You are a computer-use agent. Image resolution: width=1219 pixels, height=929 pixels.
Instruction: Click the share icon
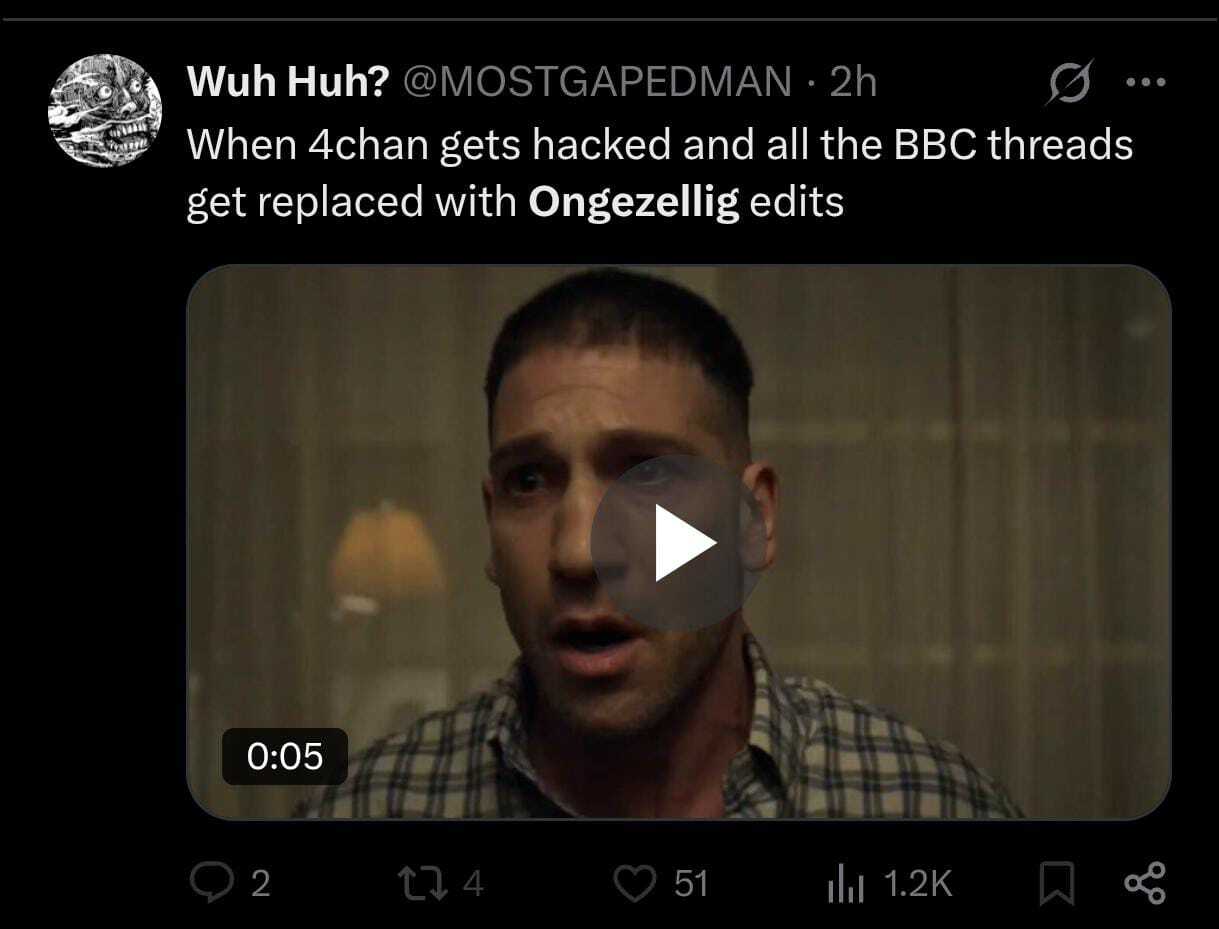coord(1145,884)
